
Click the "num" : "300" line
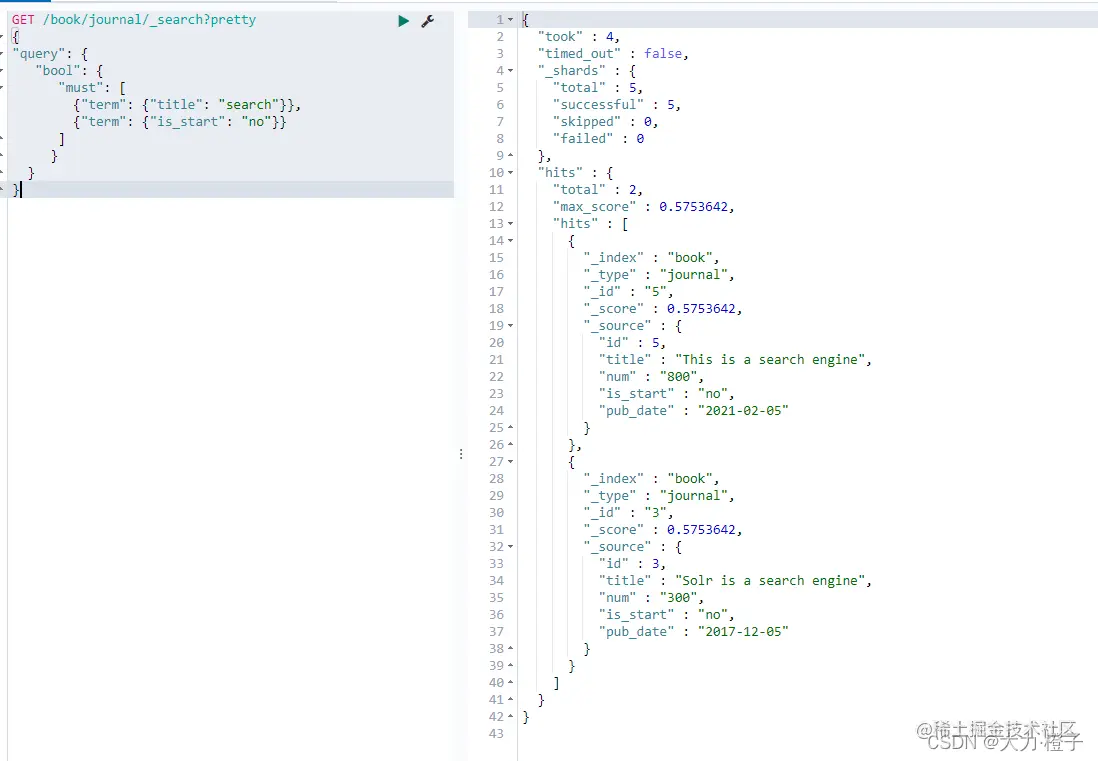coord(651,598)
